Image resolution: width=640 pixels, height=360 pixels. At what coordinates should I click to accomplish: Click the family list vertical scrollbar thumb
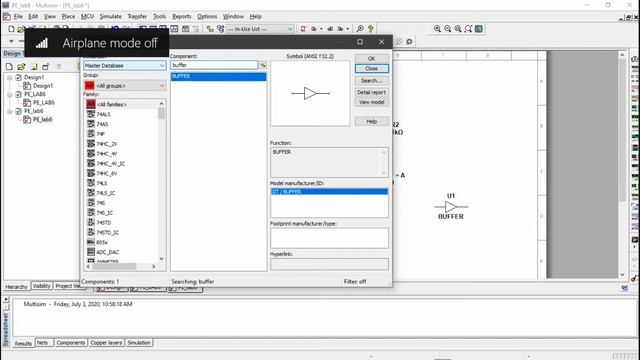click(x=162, y=113)
